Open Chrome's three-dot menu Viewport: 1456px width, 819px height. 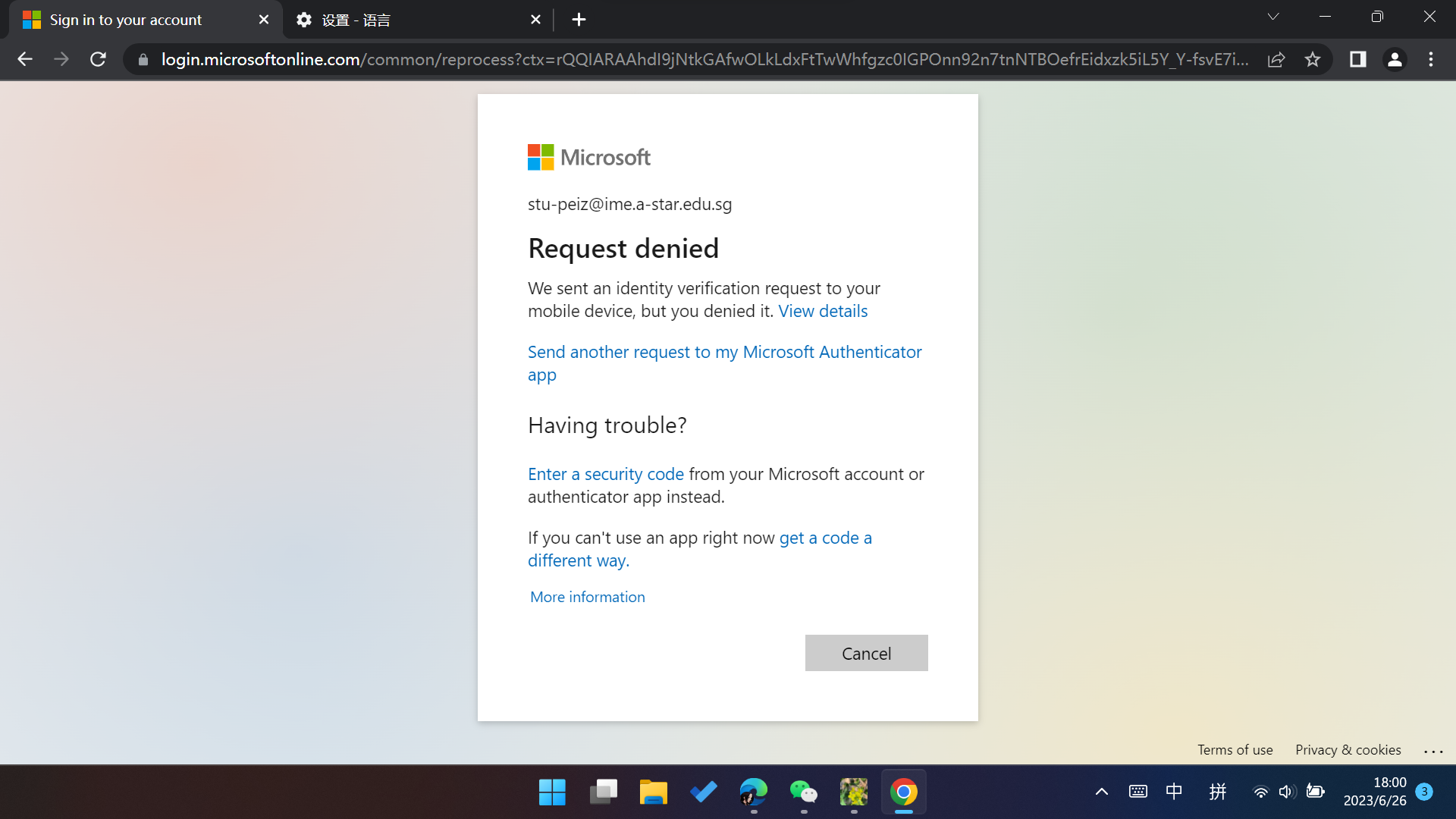tap(1431, 59)
